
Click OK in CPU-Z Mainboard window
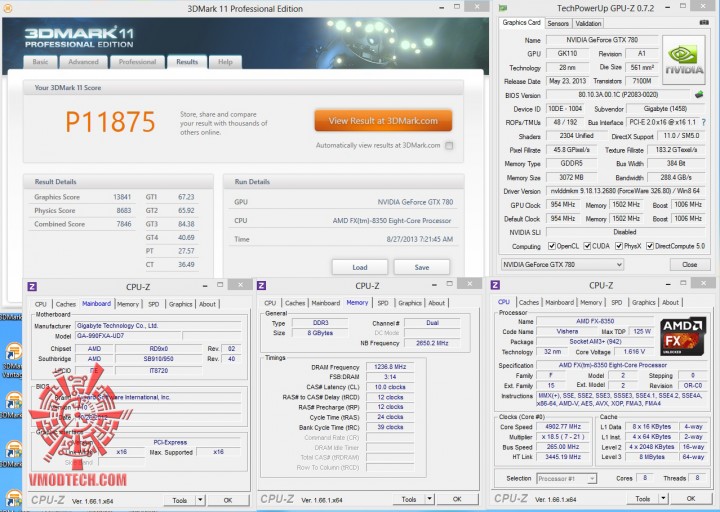(228, 500)
